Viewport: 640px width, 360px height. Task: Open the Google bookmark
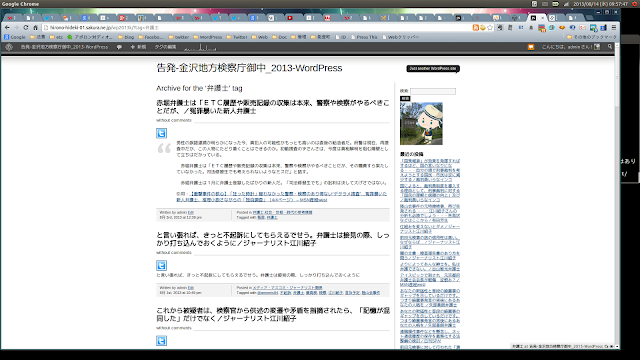pyautogui.click(x=15, y=37)
